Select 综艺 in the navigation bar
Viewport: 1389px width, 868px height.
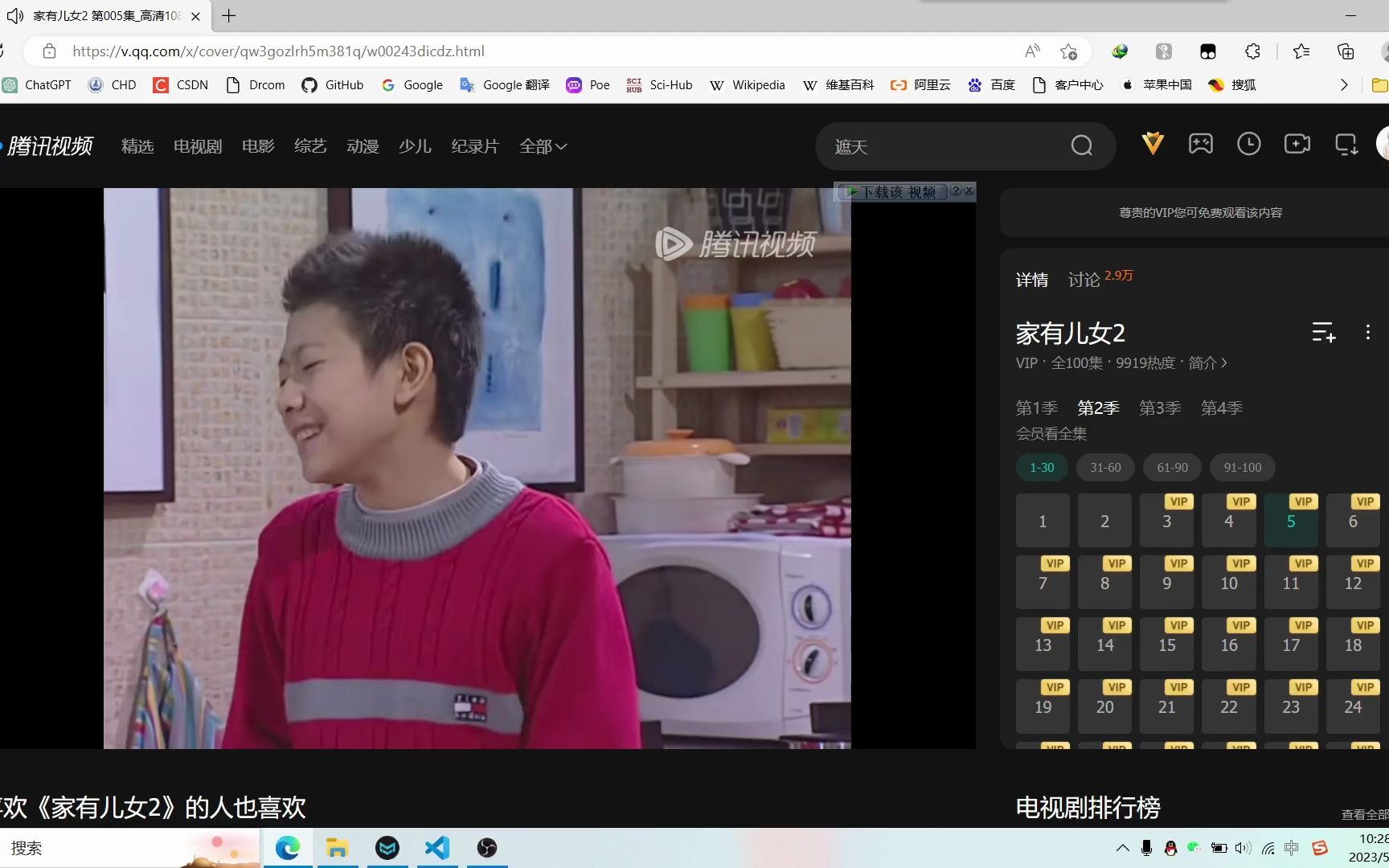point(310,146)
